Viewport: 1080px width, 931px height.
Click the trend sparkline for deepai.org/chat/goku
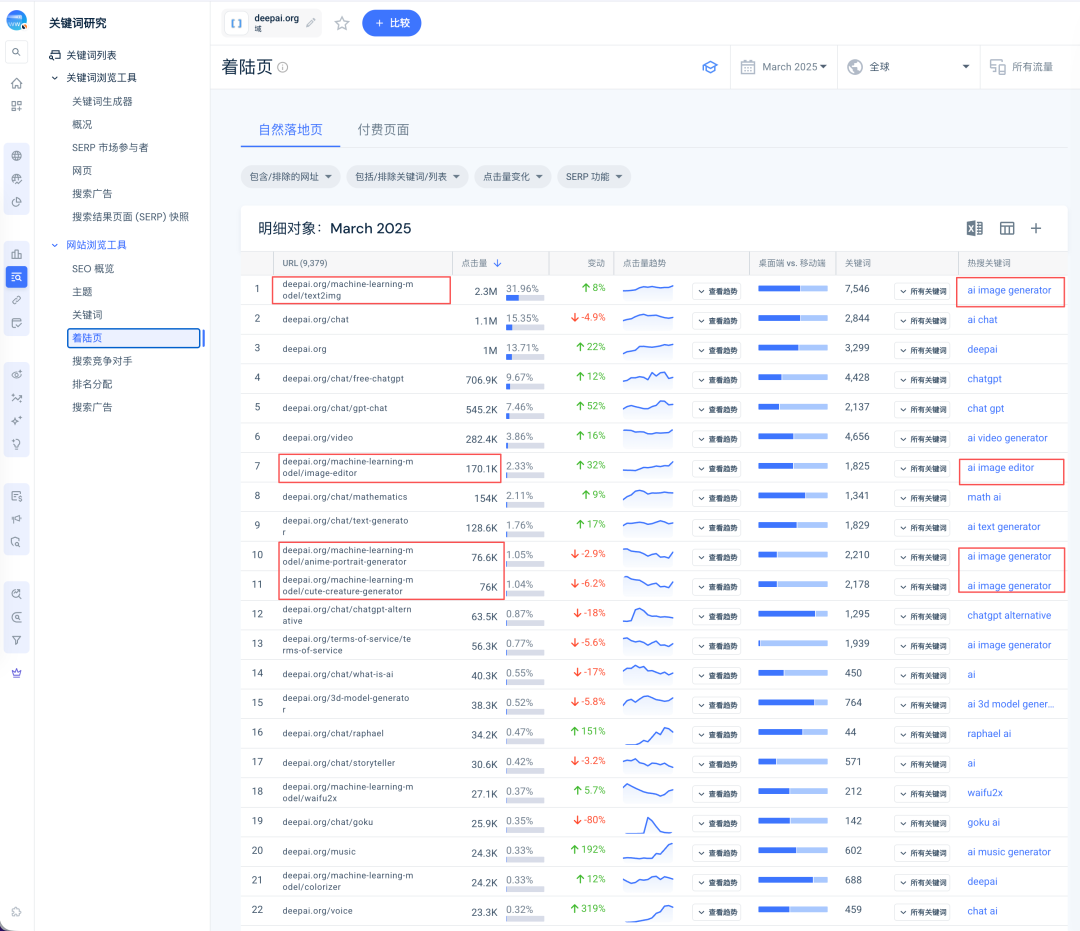pyautogui.click(x=648, y=824)
